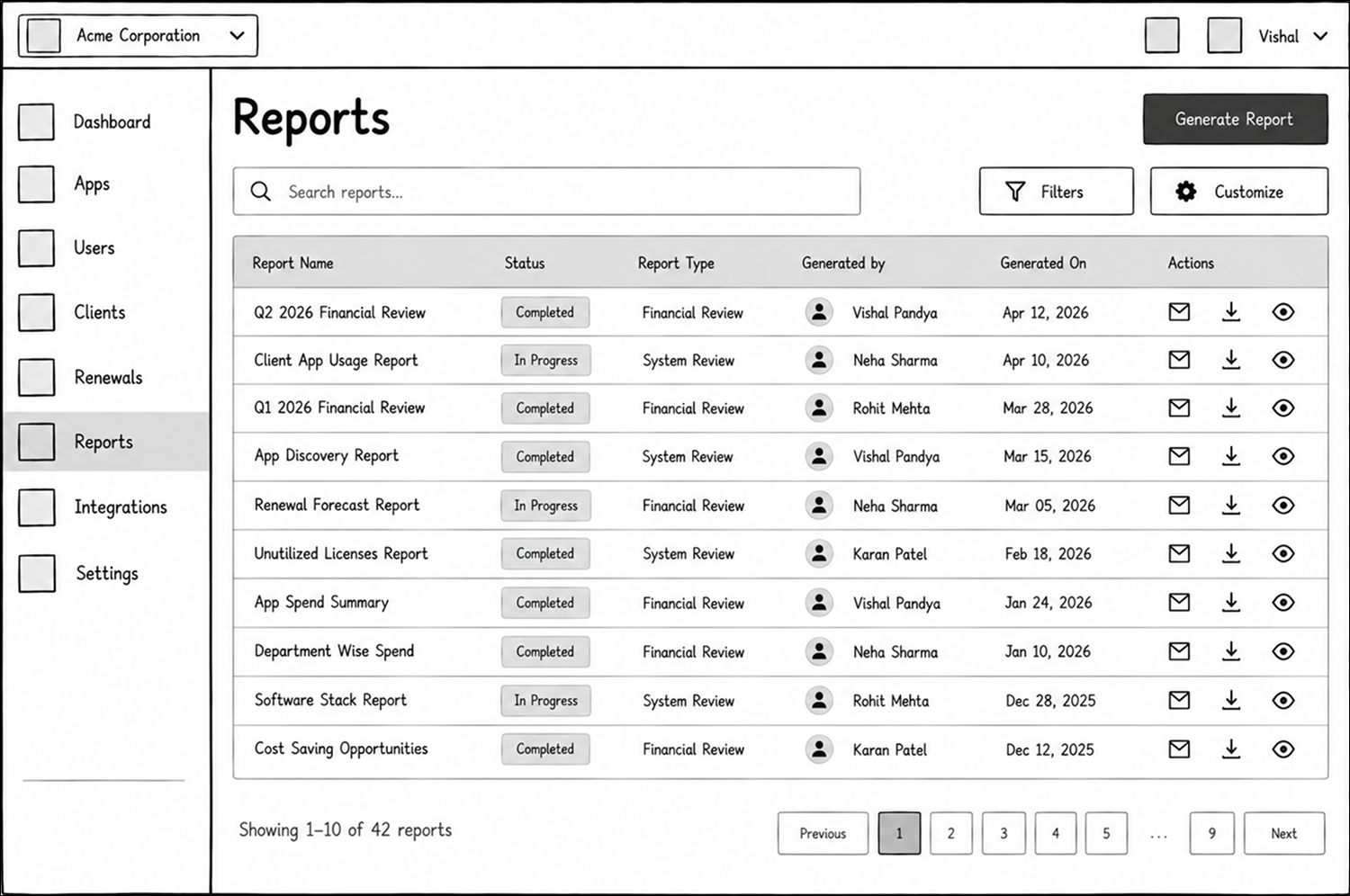Email the App Spend Summary report
The image size is (1350, 896).
[x=1179, y=602]
